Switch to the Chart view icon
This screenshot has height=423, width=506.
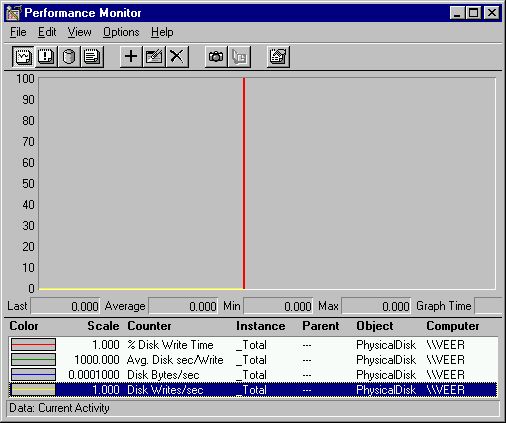(23, 57)
